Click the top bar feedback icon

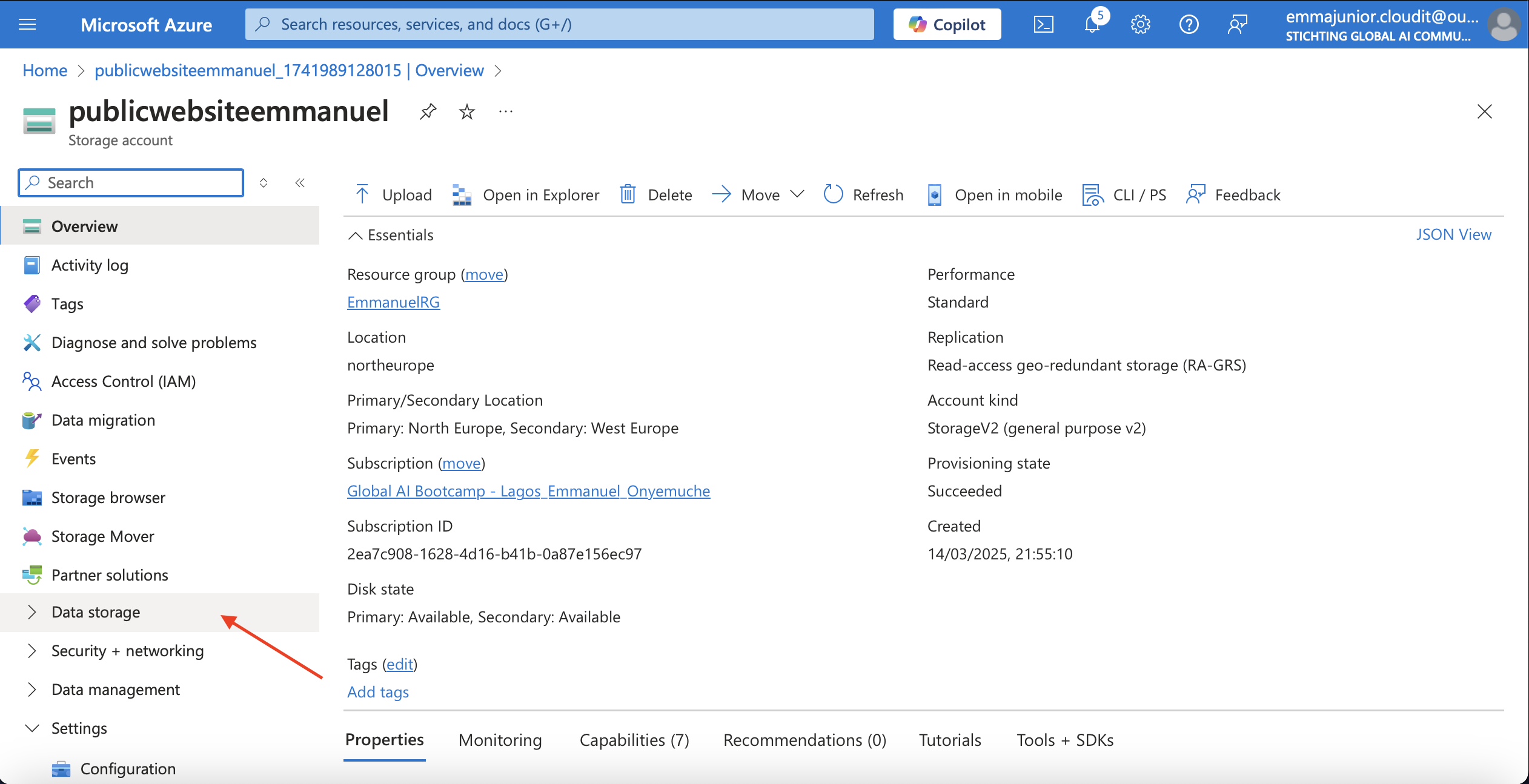[x=1237, y=24]
